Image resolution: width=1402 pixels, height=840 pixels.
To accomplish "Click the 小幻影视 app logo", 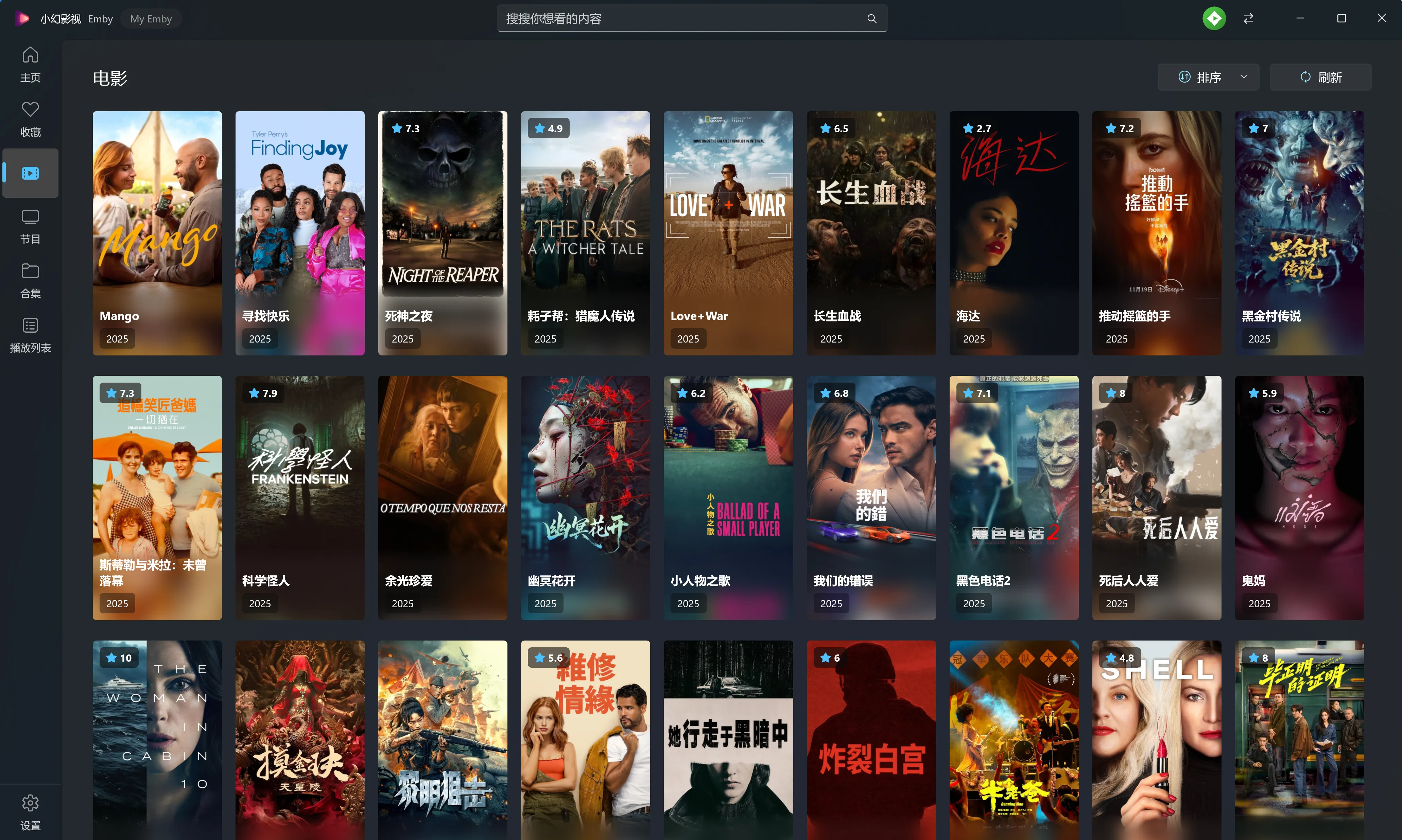I will pyautogui.click(x=22, y=19).
